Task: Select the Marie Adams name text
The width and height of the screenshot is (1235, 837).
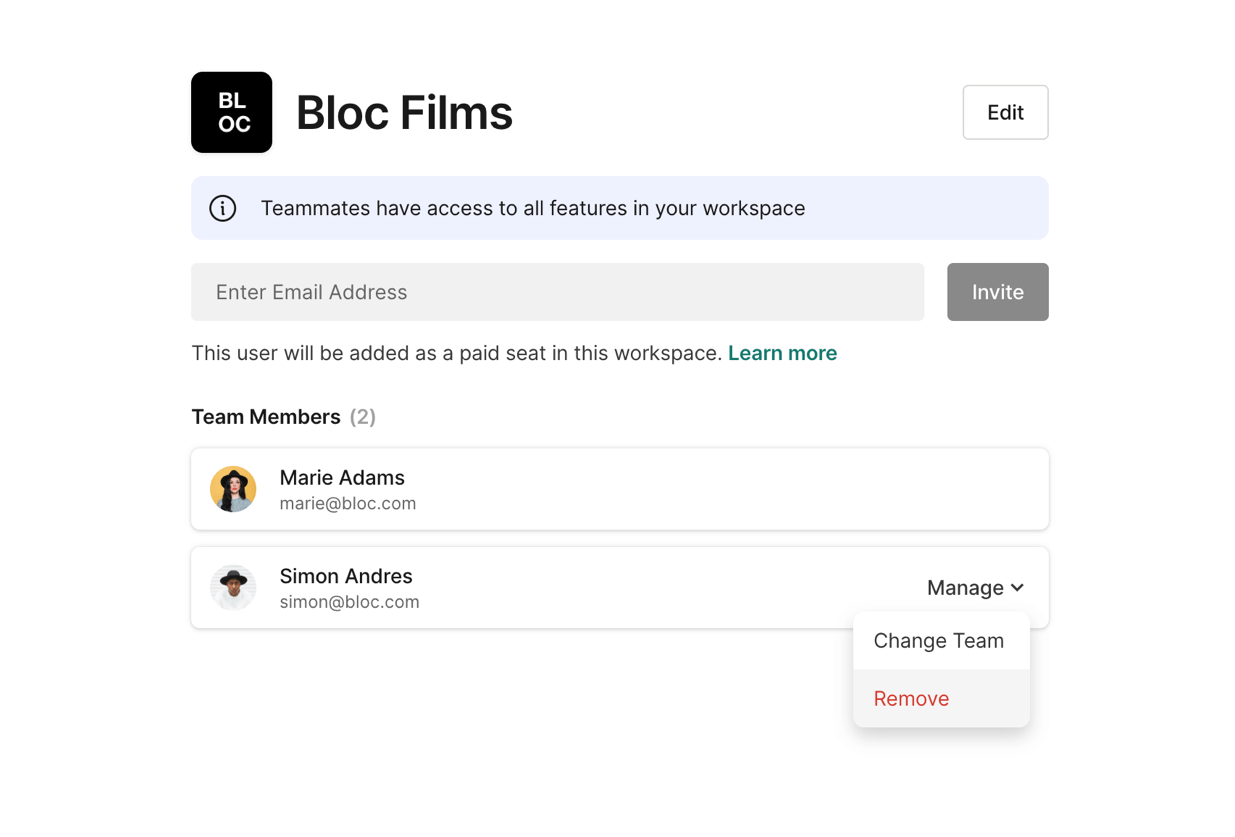Action: click(x=342, y=478)
